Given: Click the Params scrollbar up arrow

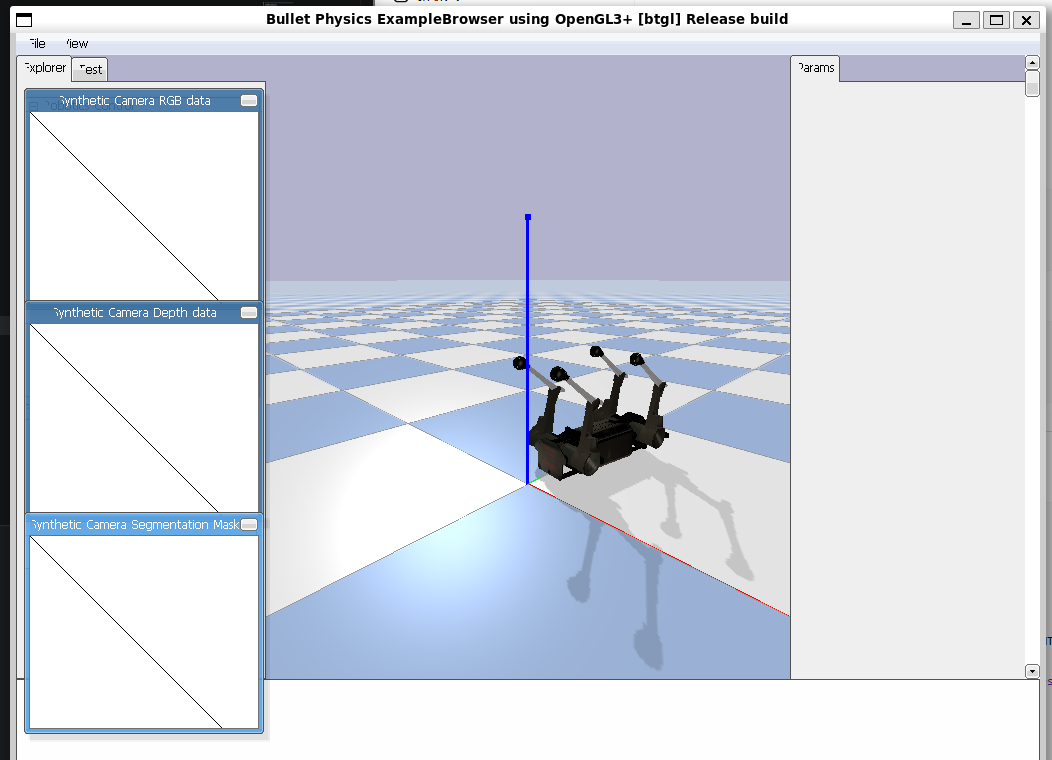Looking at the screenshot, I should click(1032, 62).
